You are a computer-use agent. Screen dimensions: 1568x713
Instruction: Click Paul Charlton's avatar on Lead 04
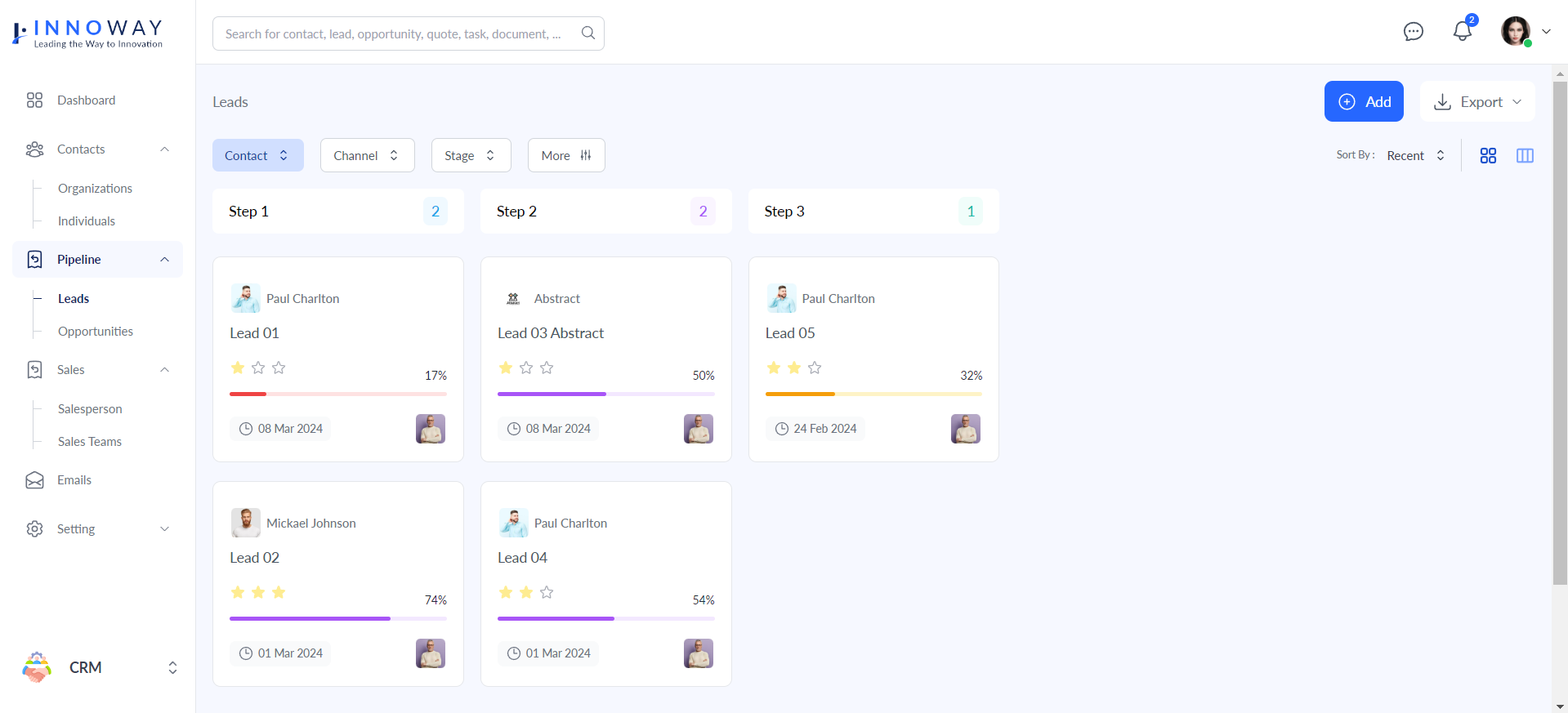tap(513, 523)
